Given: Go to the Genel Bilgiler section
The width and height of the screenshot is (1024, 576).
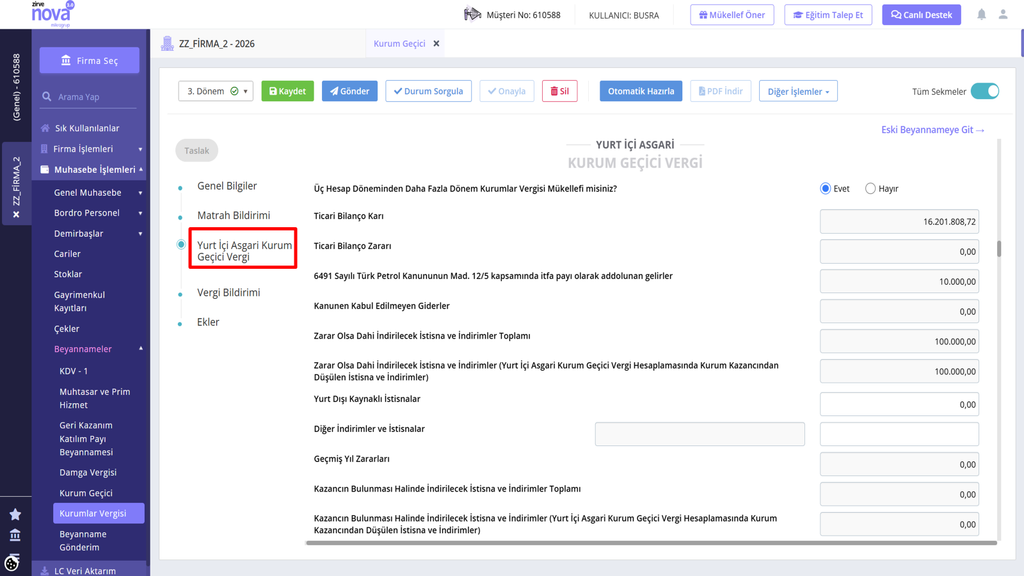Looking at the screenshot, I should click(x=227, y=186).
